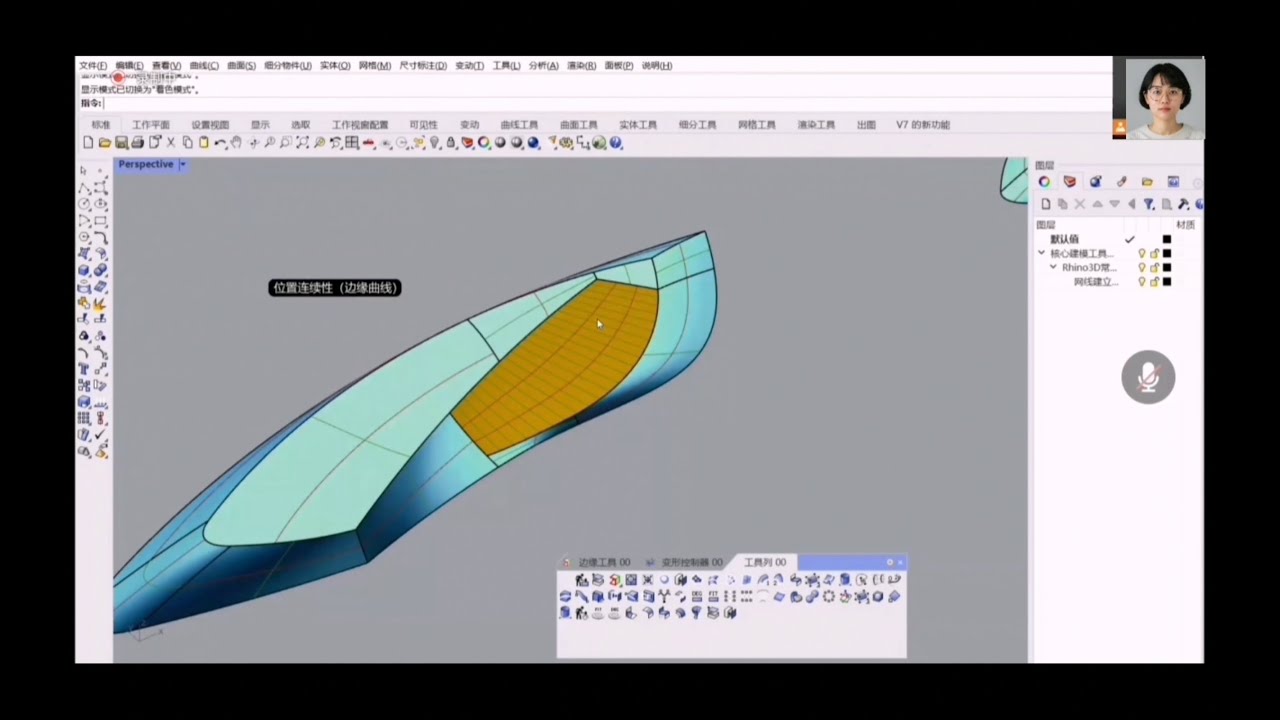The image size is (1280, 720).
Task: Click the New file icon
Action: pyautogui.click(x=89, y=143)
